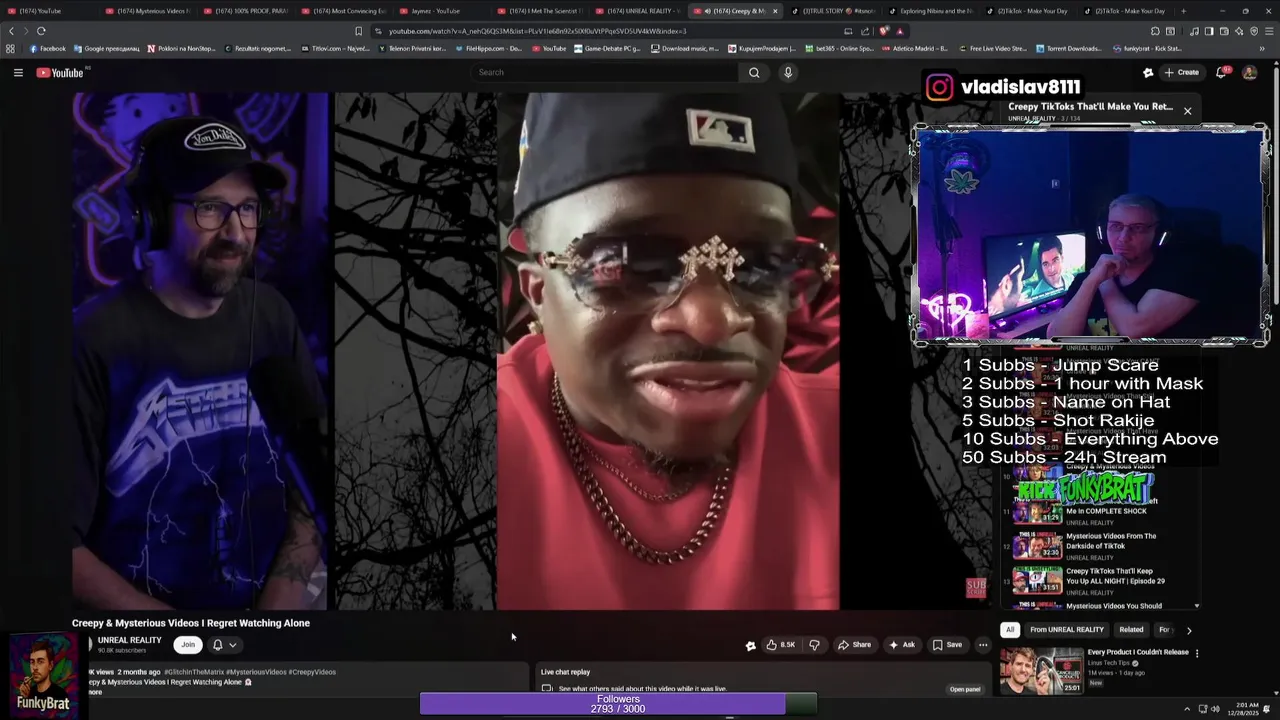Open Torrent Downloads bookmark
This screenshot has height=720, width=1280.
(x=1070, y=48)
